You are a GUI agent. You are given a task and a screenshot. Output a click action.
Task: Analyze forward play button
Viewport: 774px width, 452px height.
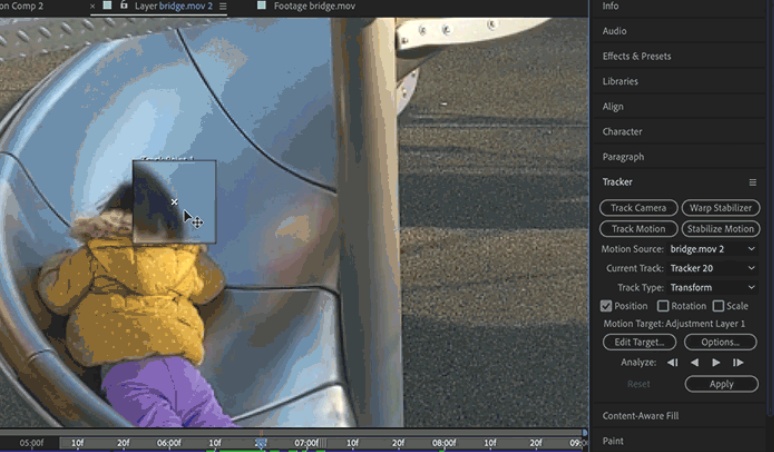pos(716,363)
